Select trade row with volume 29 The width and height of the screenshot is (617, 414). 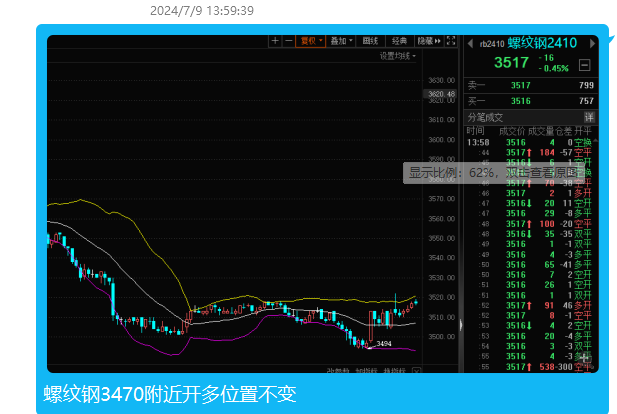point(529,214)
